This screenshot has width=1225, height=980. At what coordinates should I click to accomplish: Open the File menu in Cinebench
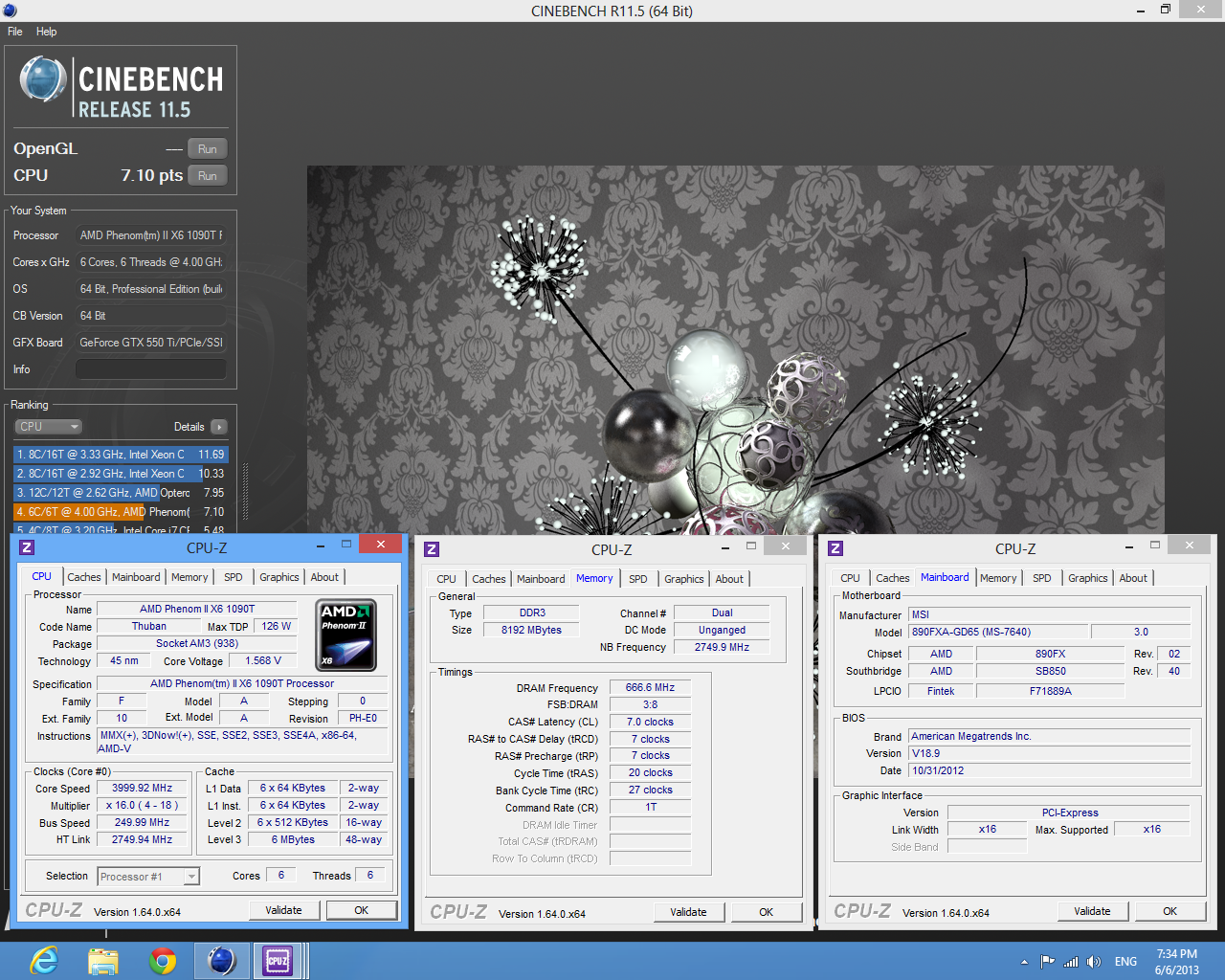pyautogui.click(x=15, y=32)
